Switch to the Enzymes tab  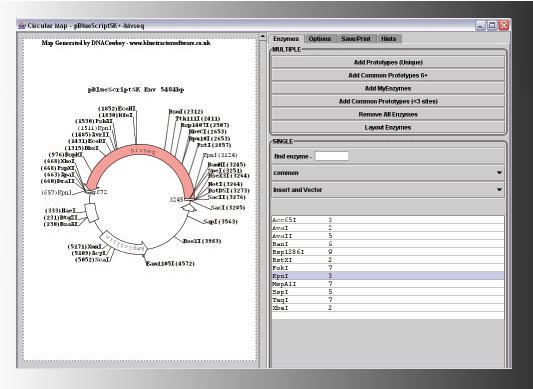click(286, 39)
